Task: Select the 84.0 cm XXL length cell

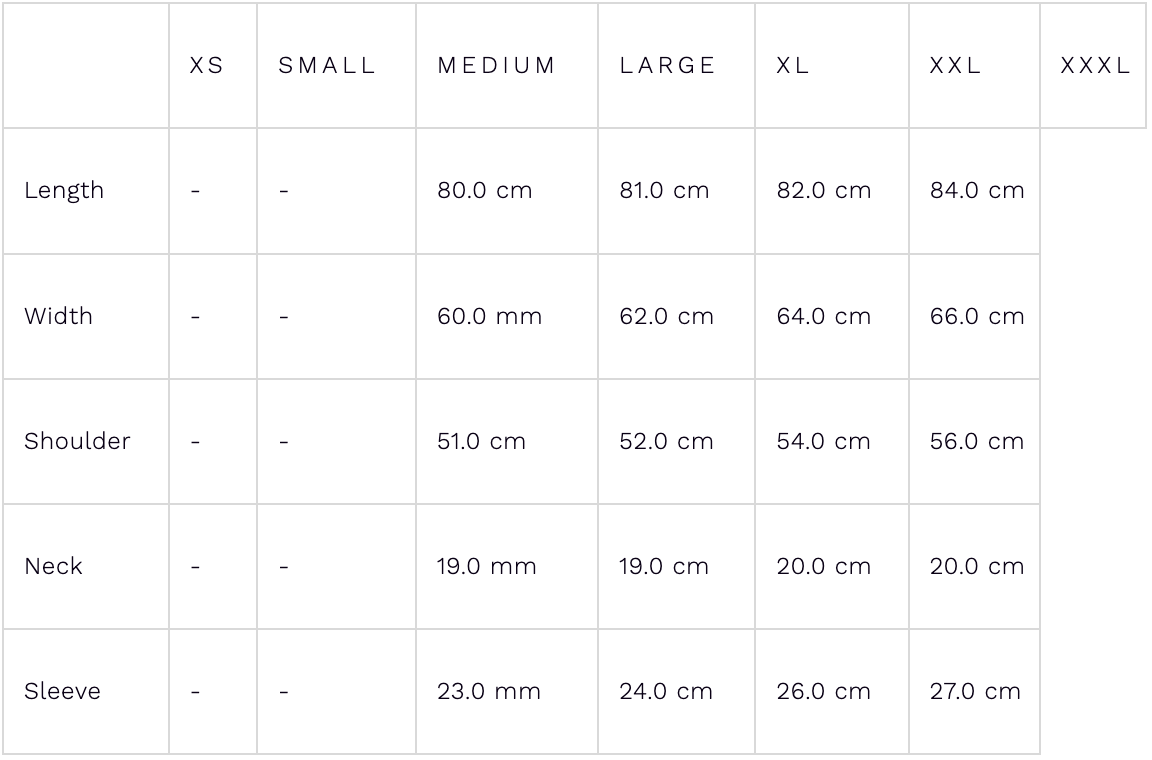Action: [x=977, y=191]
